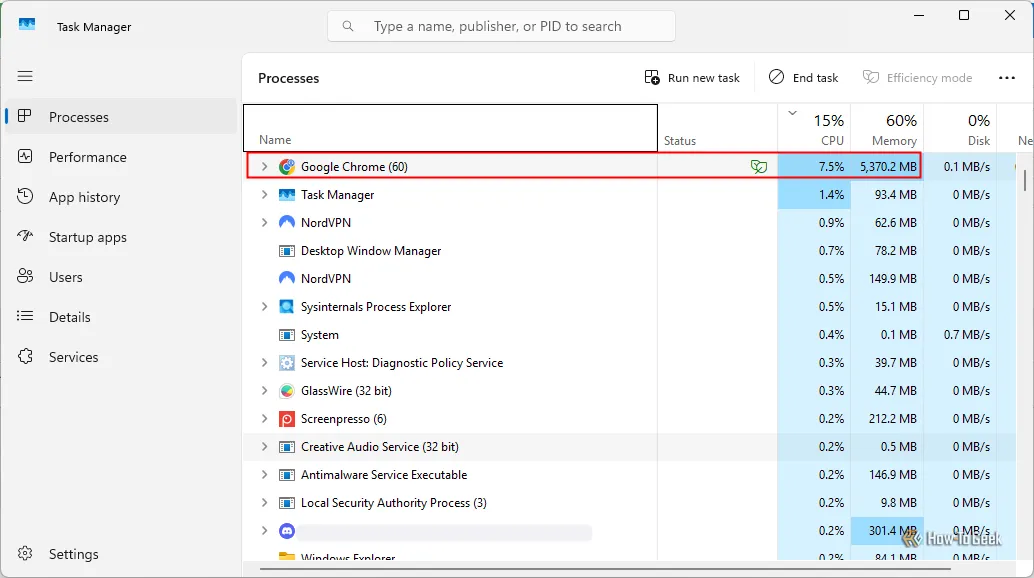This screenshot has width=1034, height=578.
Task: Click the GlassWire process icon
Action: (x=287, y=391)
